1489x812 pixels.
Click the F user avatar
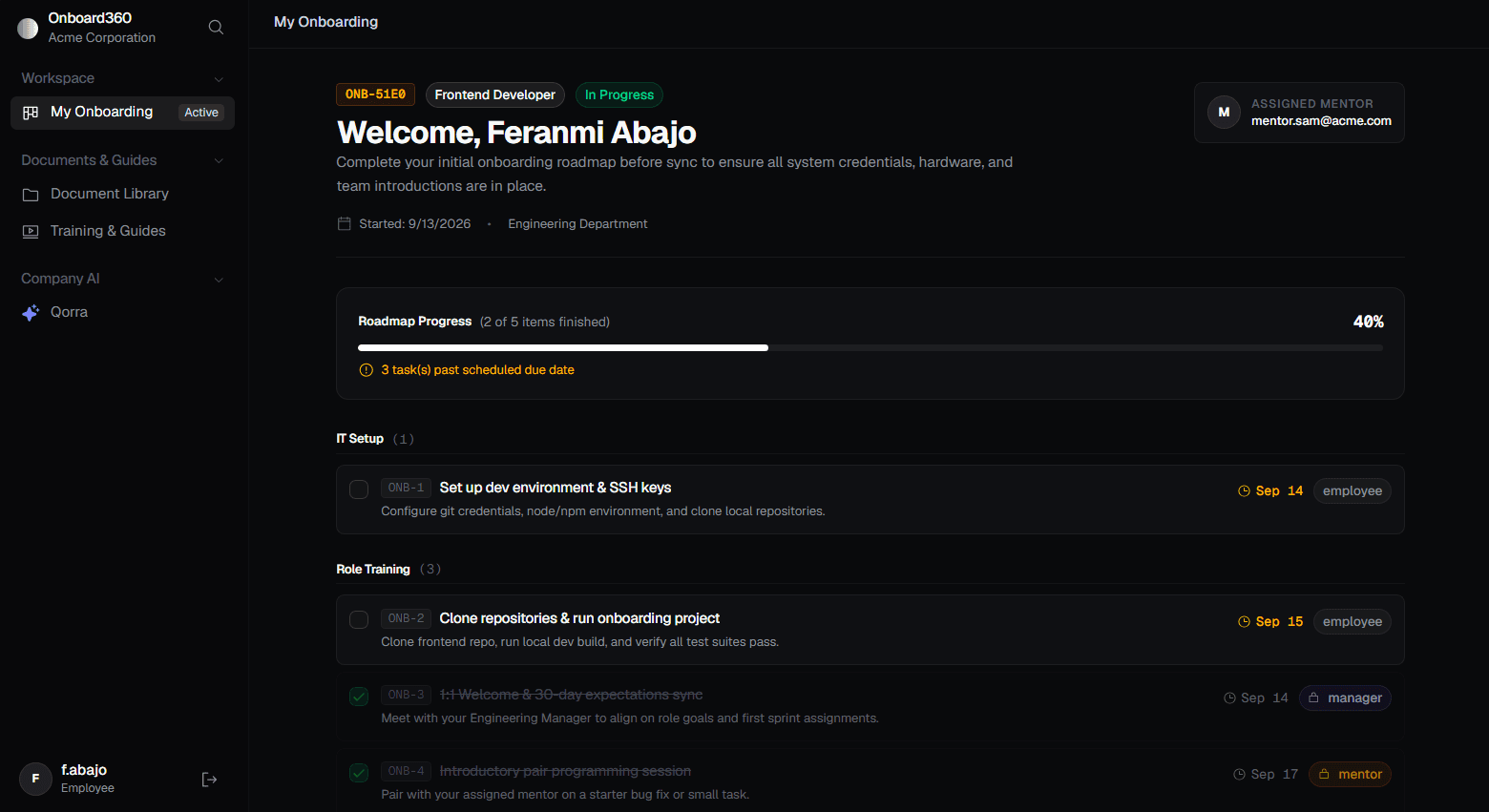pyautogui.click(x=35, y=779)
